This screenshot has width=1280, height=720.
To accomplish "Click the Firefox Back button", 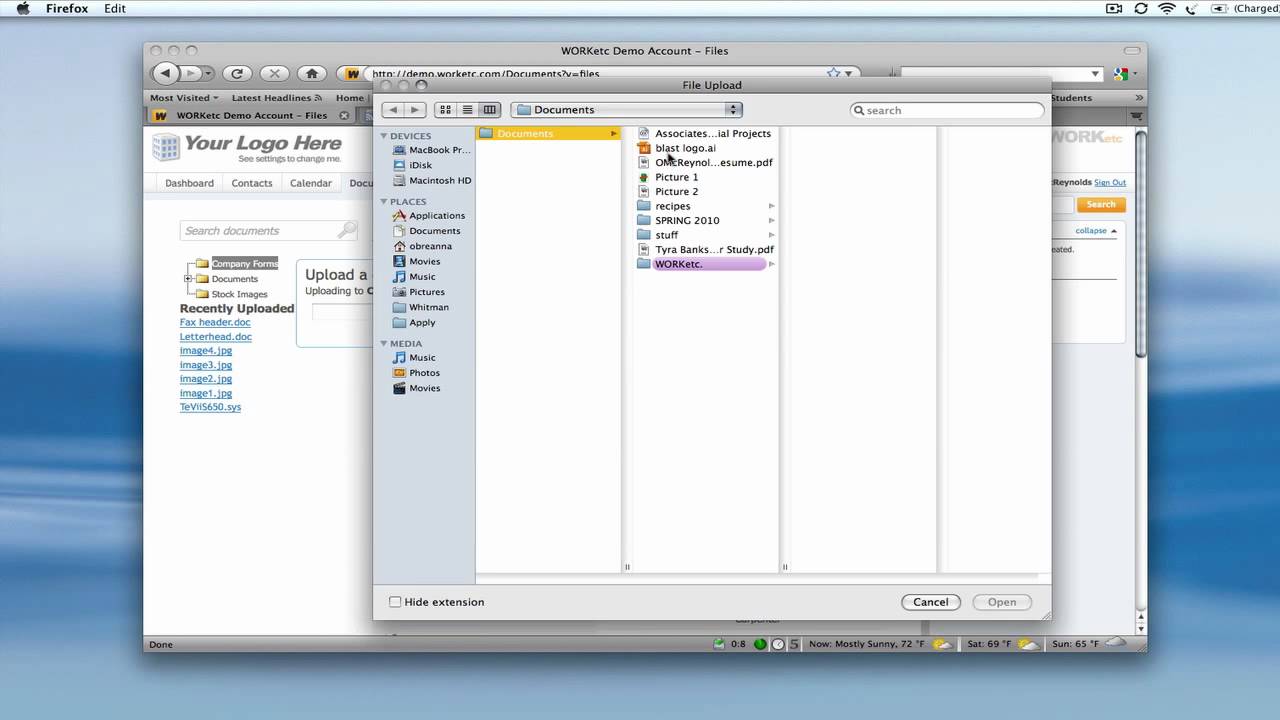I will point(165,73).
